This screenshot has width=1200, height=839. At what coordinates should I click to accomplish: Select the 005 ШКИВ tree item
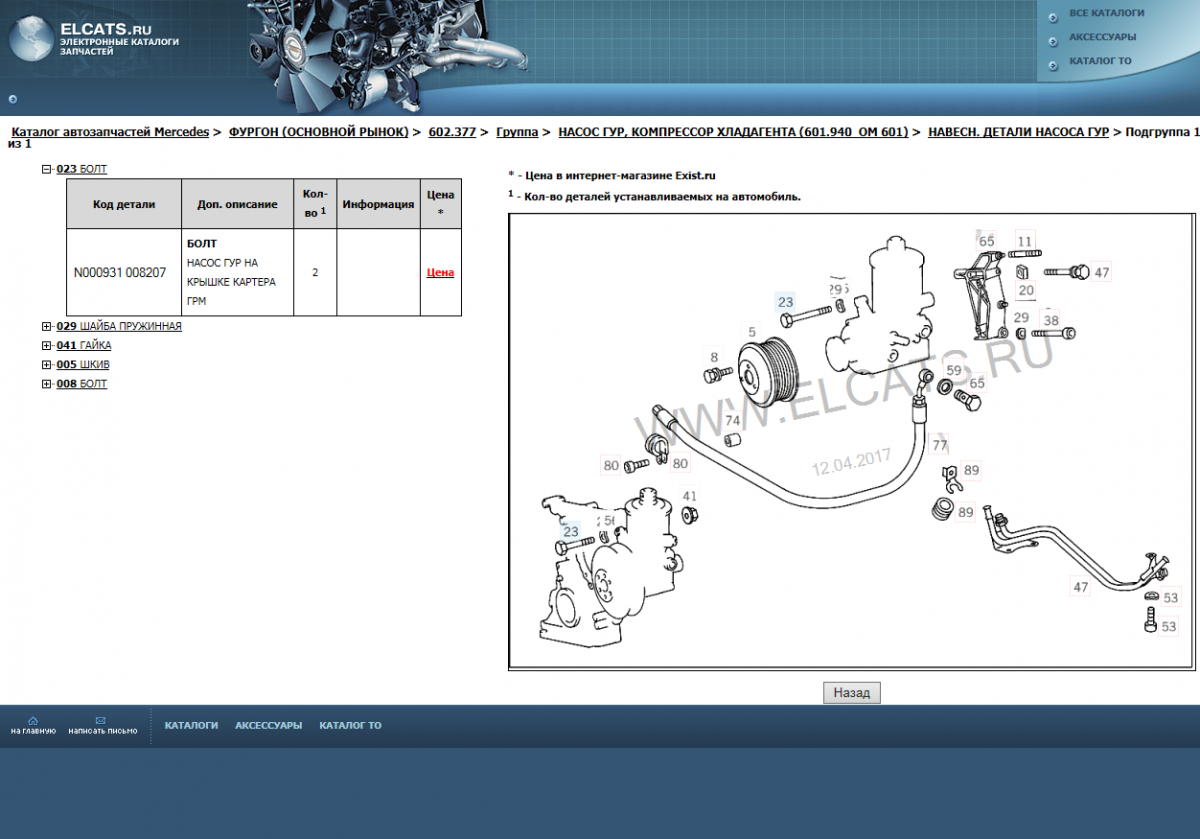tap(83, 364)
